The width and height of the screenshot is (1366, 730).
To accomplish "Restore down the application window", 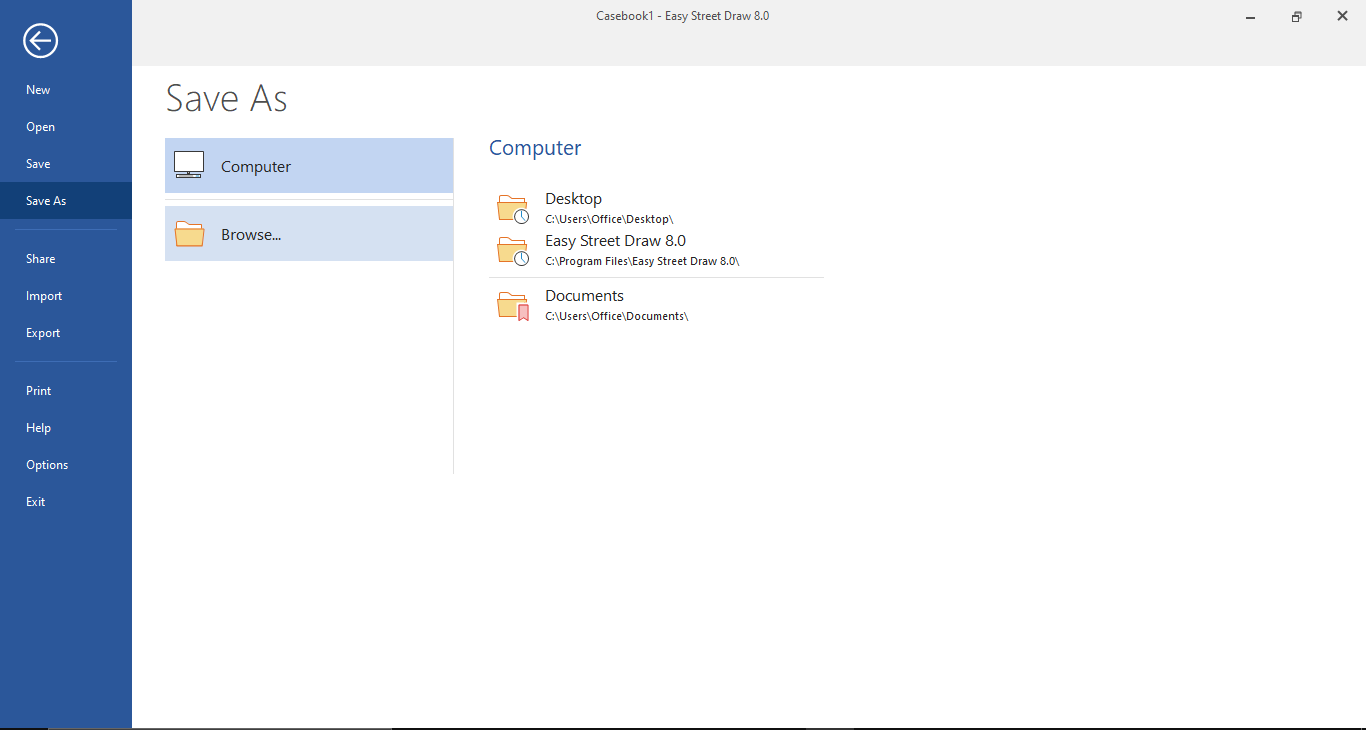I will [x=1297, y=17].
